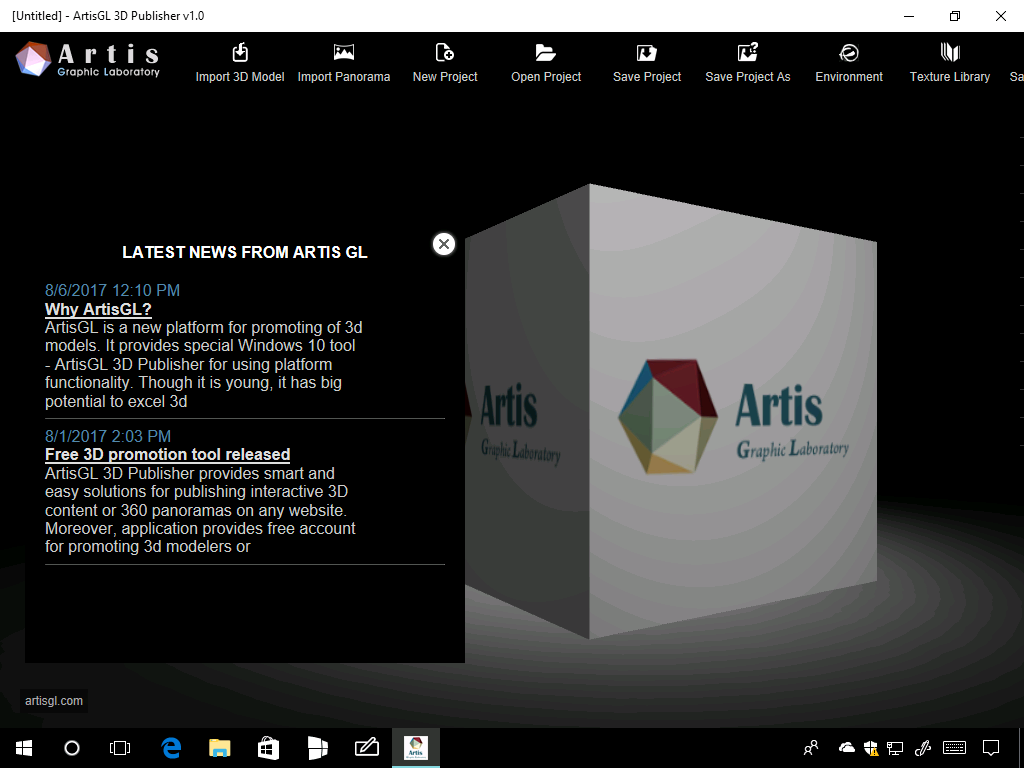This screenshot has height=768, width=1024.
Task: Open the taskbar app beside Store
Action: pyautogui.click(x=317, y=748)
